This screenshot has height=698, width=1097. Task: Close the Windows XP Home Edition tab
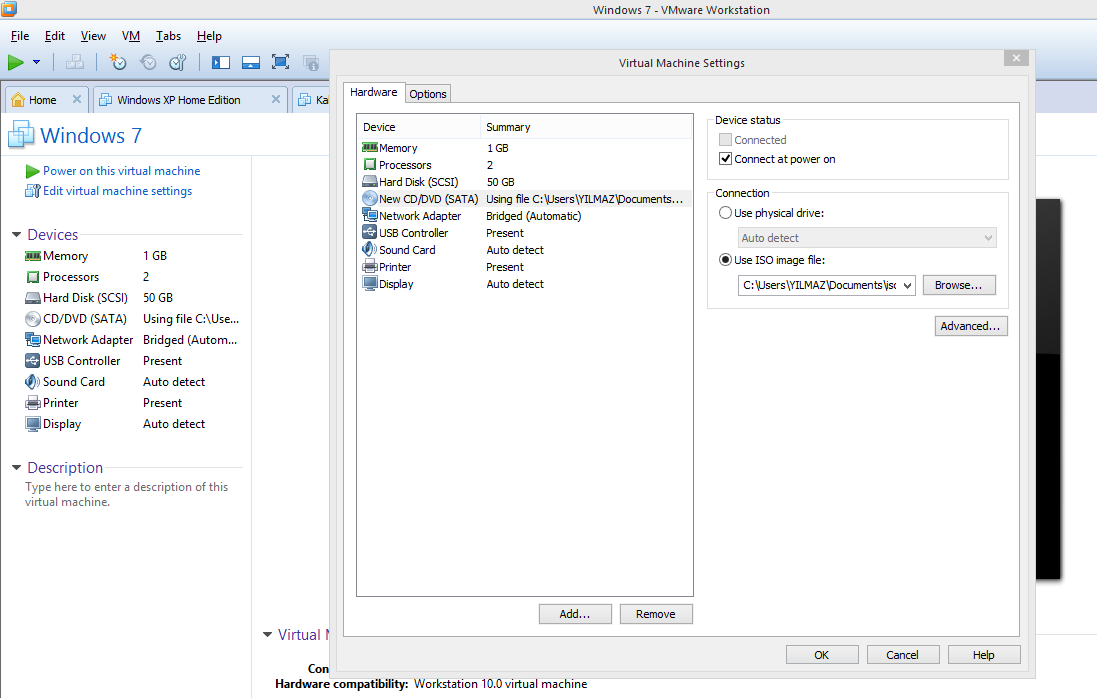coord(276,99)
